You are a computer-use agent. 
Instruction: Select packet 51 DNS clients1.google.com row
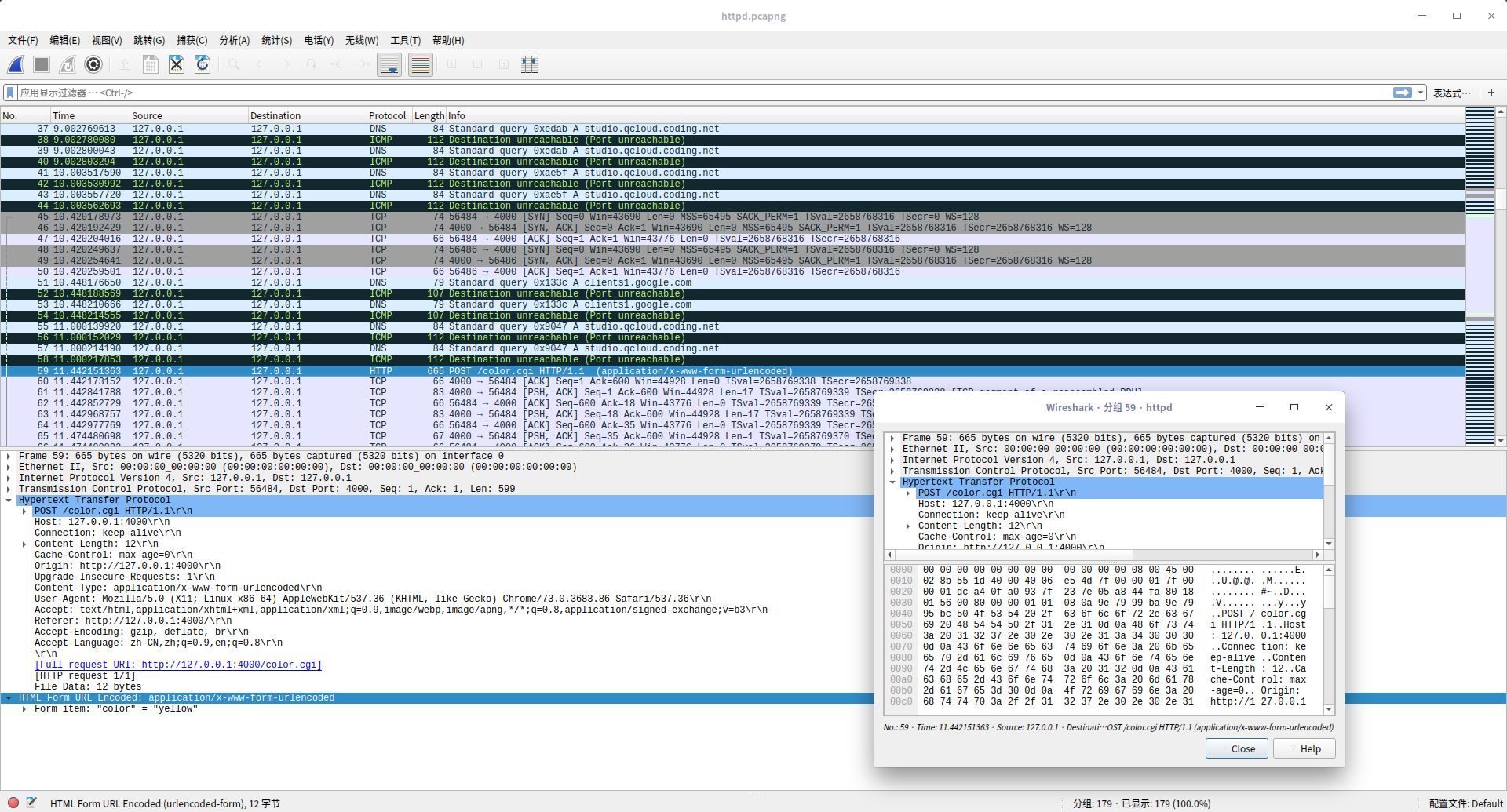(732, 282)
